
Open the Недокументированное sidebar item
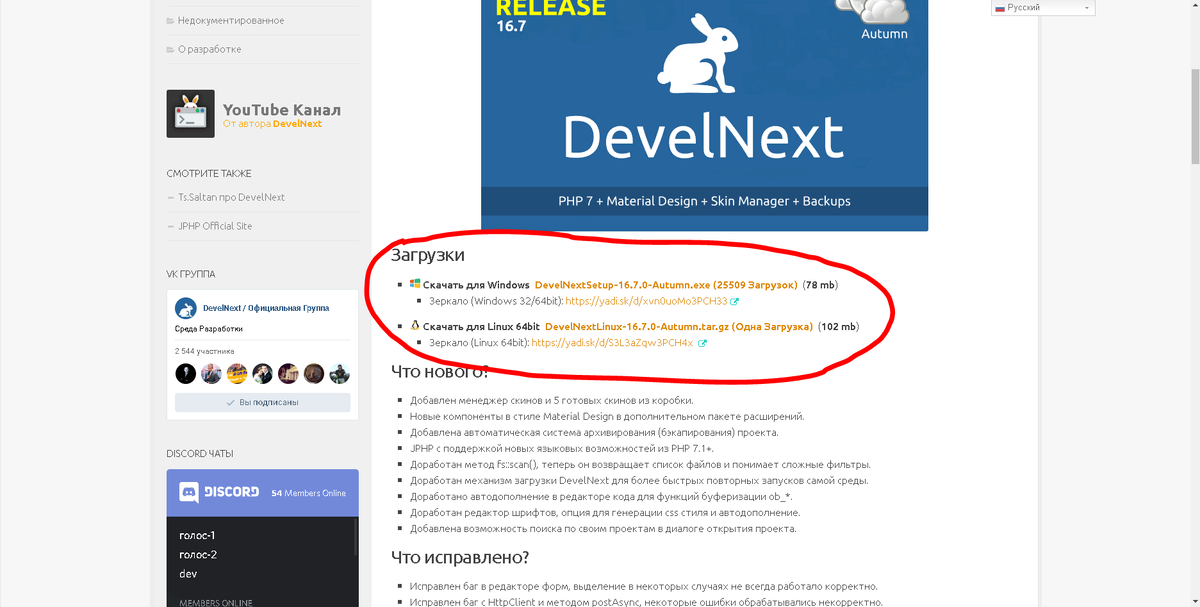231,20
